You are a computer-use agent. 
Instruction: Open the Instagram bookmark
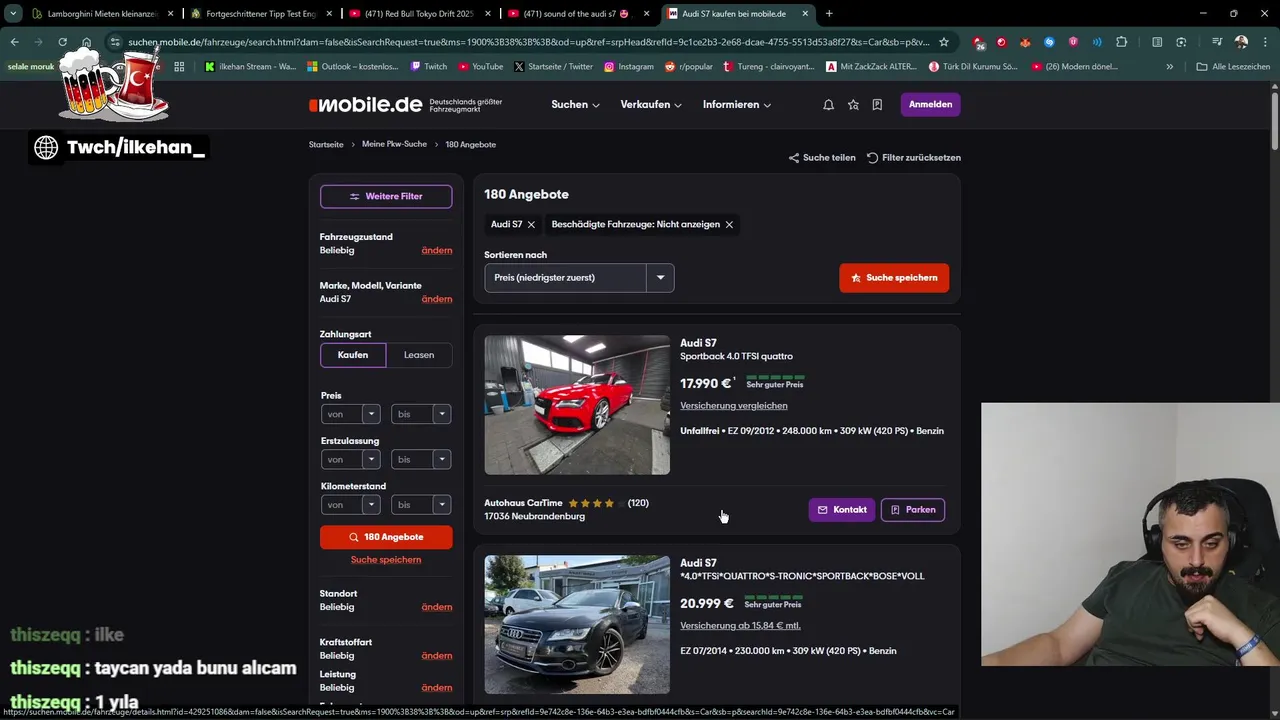pos(628,67)
